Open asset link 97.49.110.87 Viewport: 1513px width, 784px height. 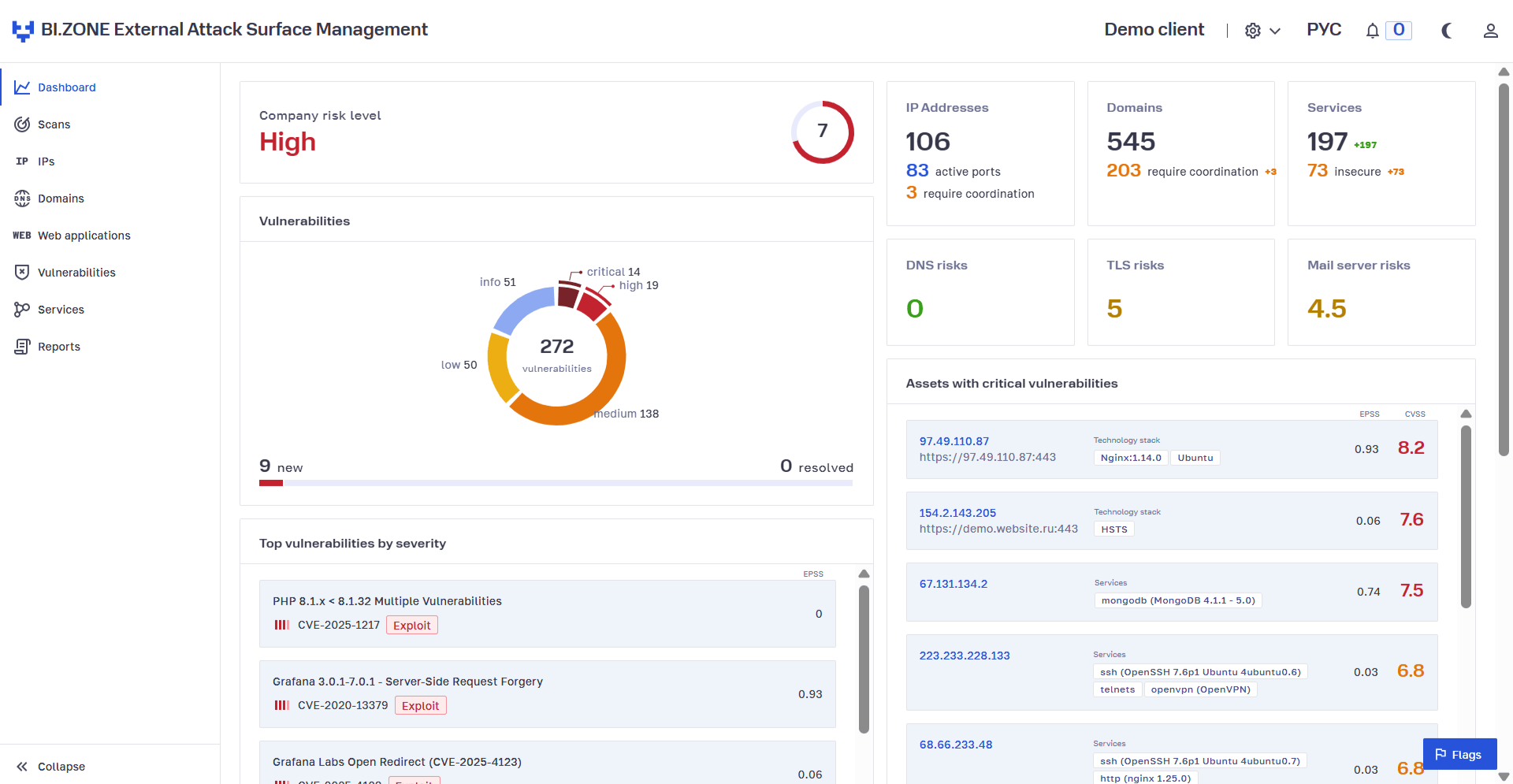point(954,441)
